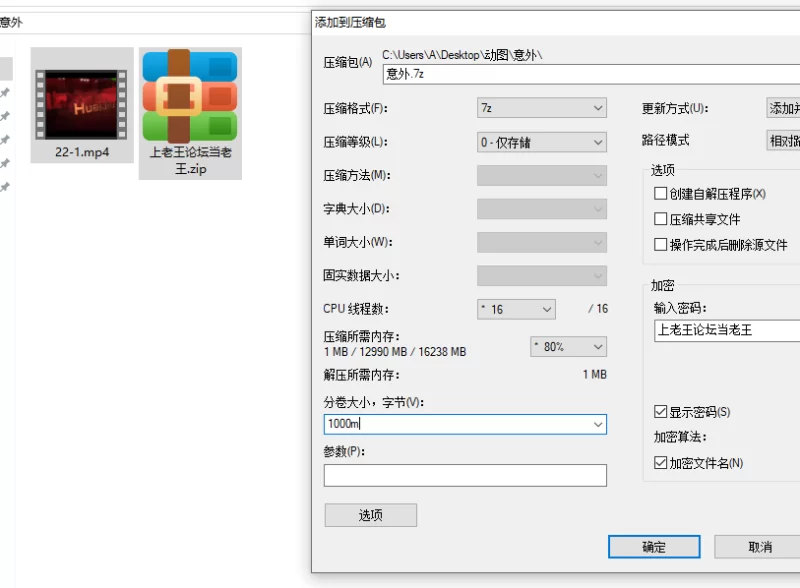Open the memory usage 80% dropdown
The width and height of the screenshot is (800, 588).
click(x=568, y=347)
